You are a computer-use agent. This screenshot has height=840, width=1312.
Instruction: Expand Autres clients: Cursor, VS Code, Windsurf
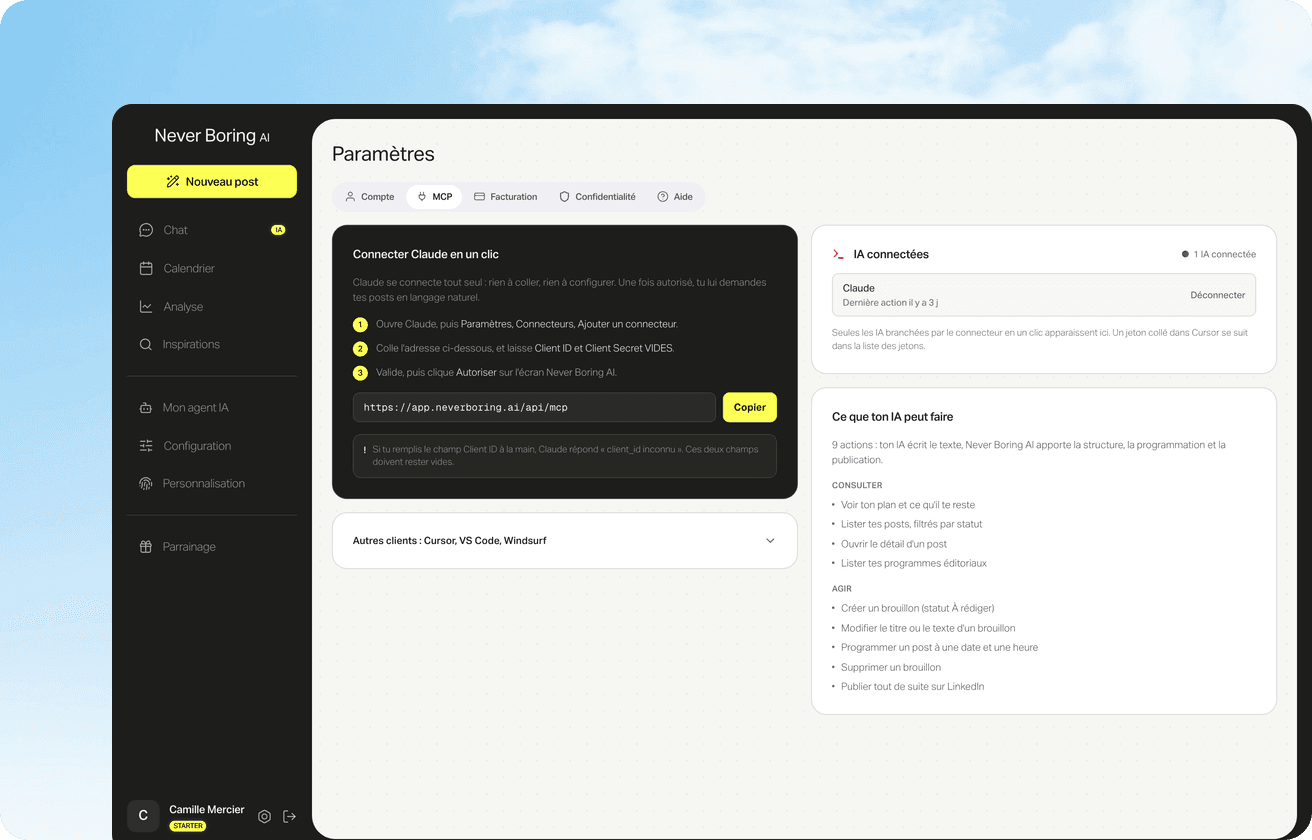[565, 541]
